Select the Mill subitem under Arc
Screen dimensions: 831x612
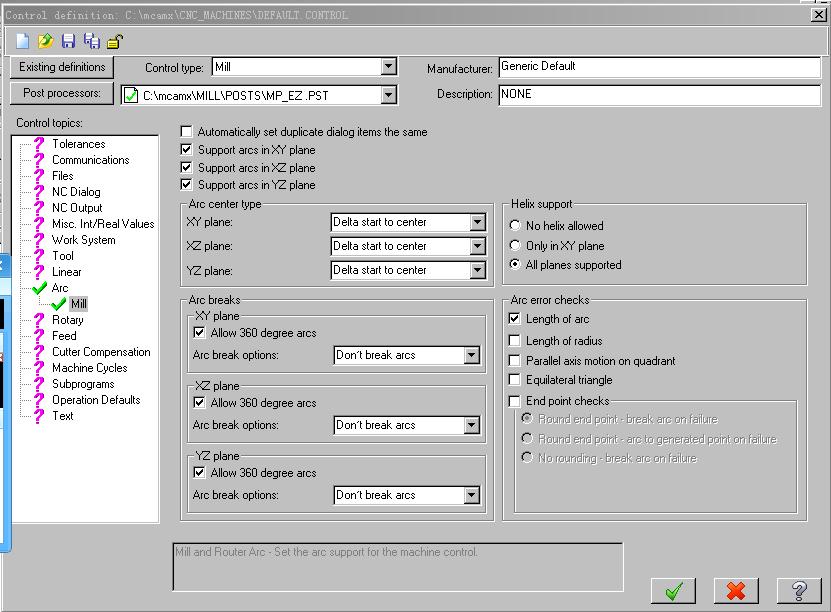(x=78, y=304)
